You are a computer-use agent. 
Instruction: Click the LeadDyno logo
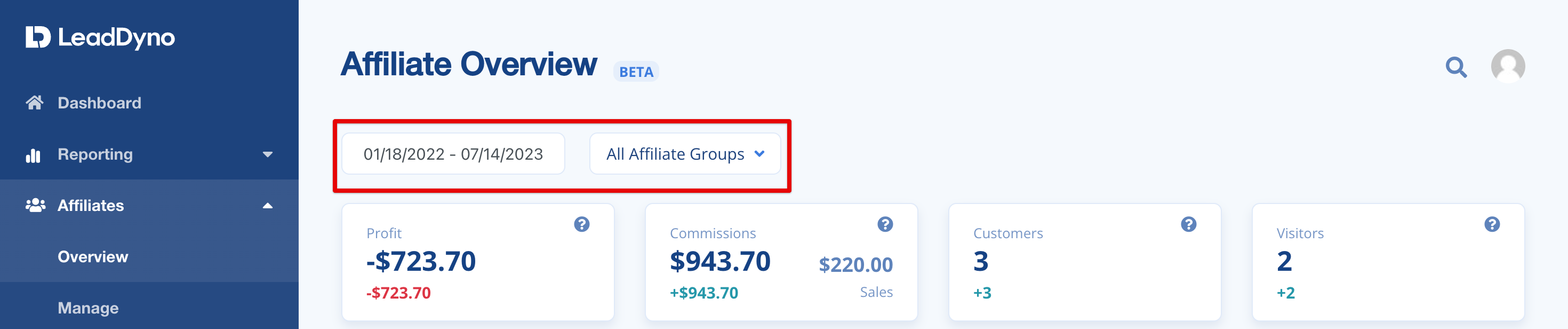[100, 37]
